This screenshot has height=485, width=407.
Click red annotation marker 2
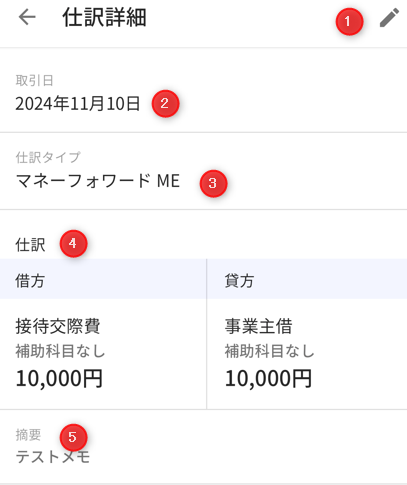click(x=165, y=104)
